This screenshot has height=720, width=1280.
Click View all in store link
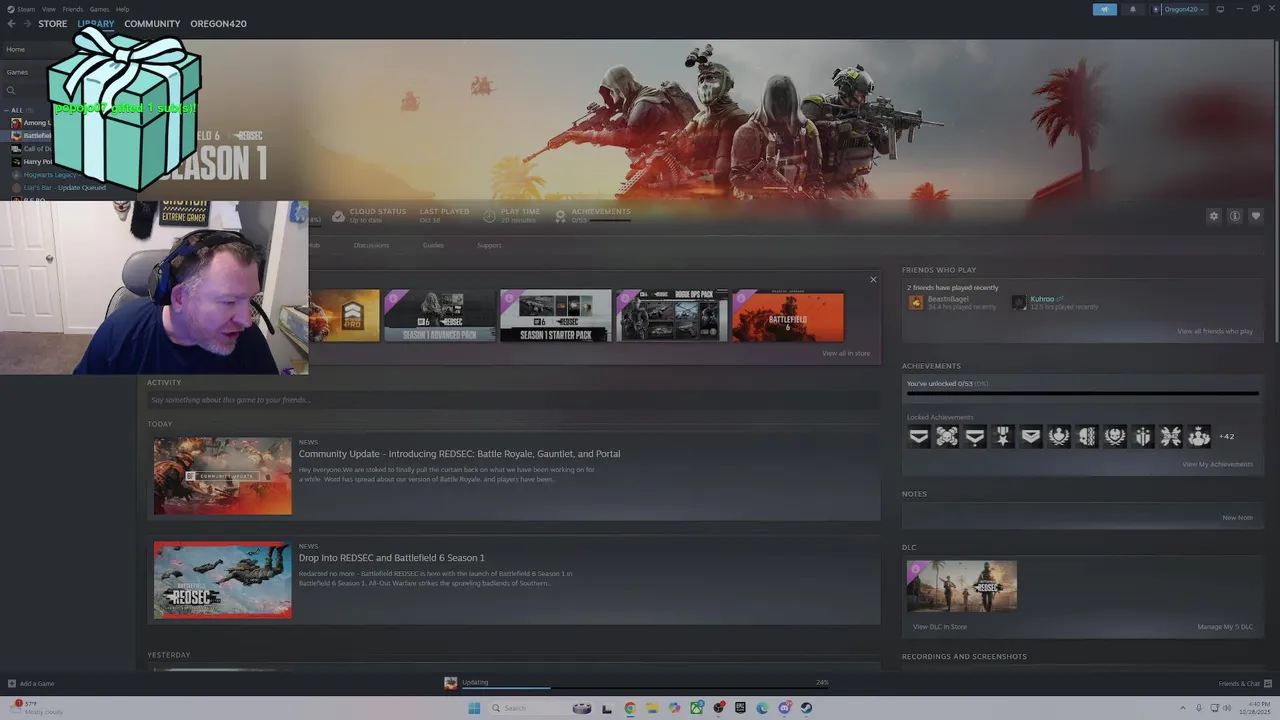[x=846, y=353]
